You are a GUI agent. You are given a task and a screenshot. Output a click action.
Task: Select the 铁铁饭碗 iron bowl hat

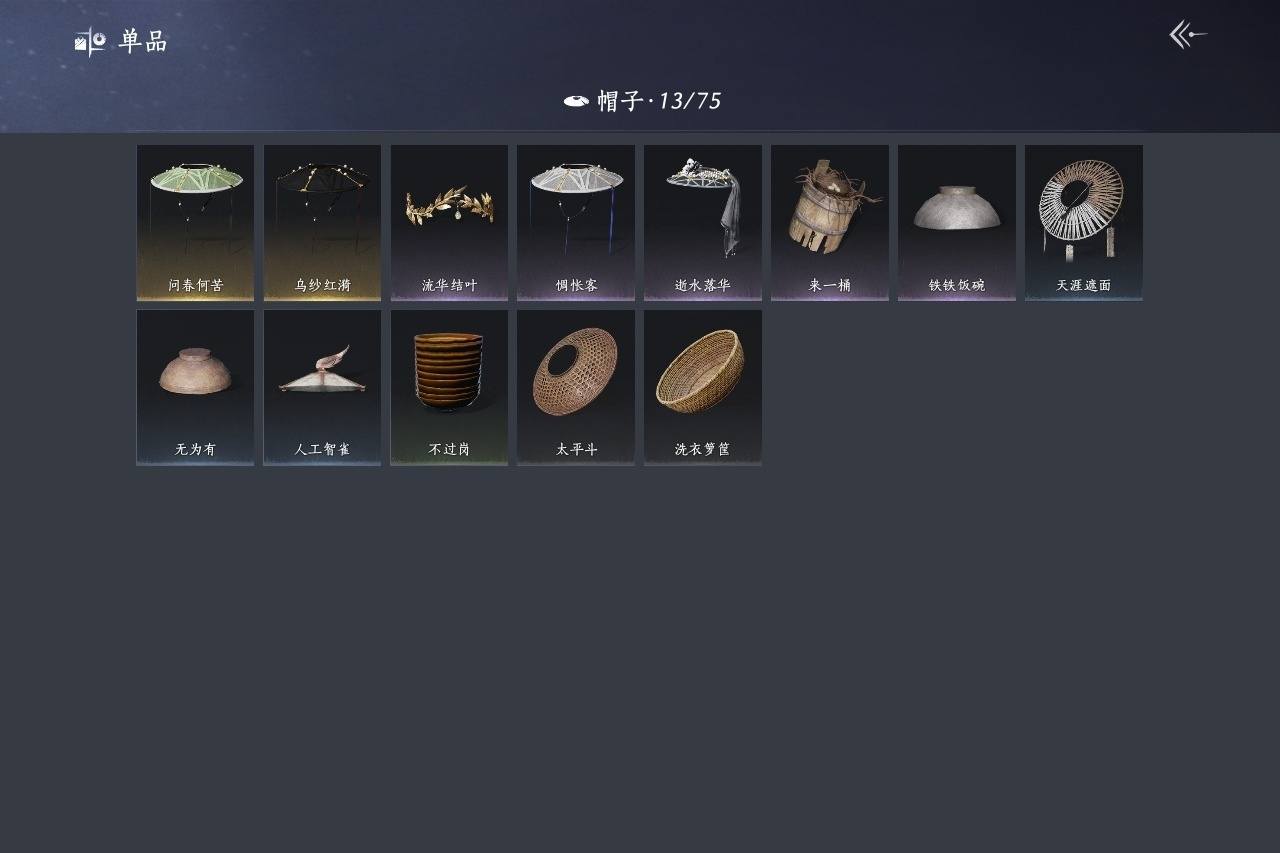pos(957,223)
